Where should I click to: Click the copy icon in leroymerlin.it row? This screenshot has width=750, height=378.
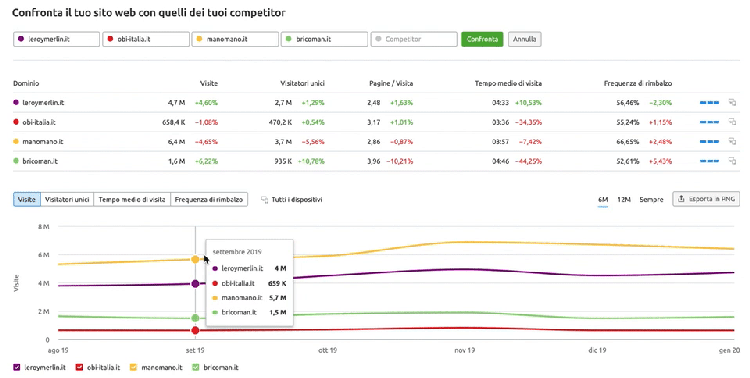[x=732, y=102]
